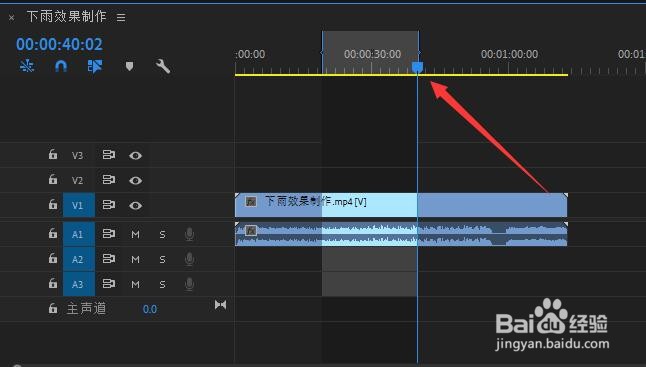Toggle sync lock on V3
646x367 pixels.
tap(109, 155)
